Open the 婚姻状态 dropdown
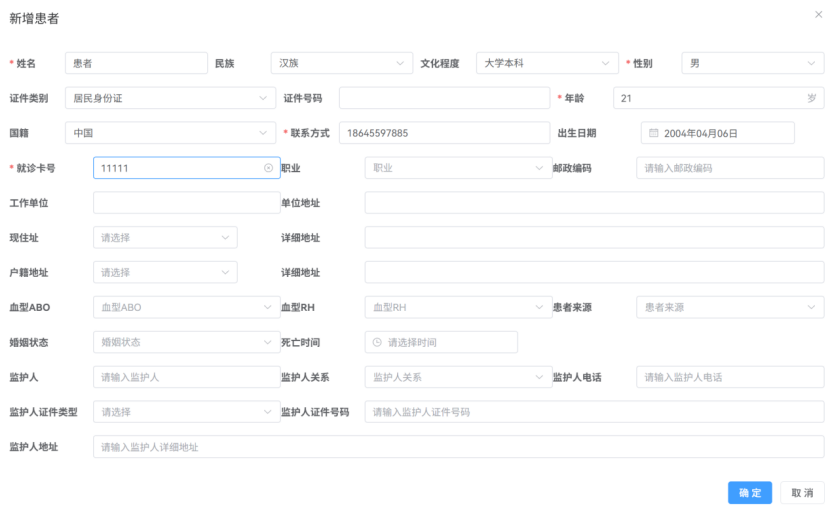The height and width of the screenshot is (512, 830). coord(183,342)
